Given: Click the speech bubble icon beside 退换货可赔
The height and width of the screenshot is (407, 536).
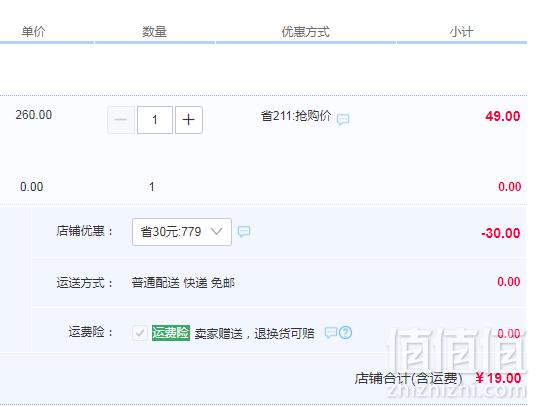Looking at the screenshot, I should (x=331, y=333).
